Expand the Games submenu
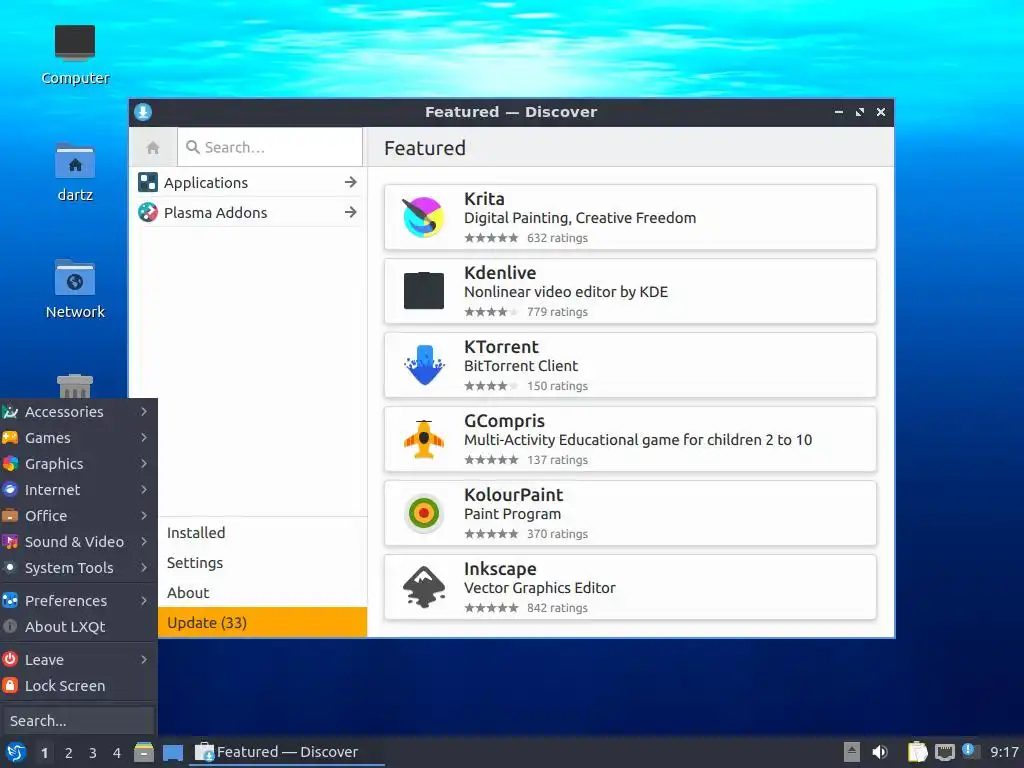Screen dimensions: 1024x768 click(x=78, y=438)
